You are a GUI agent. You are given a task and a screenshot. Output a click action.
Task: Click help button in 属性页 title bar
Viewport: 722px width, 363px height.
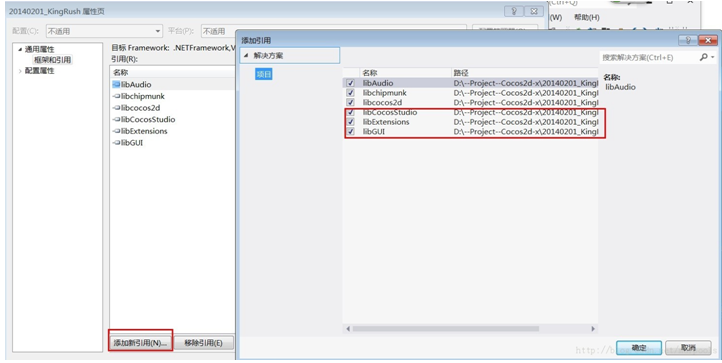pyautogui.click(x=514, y=11)
